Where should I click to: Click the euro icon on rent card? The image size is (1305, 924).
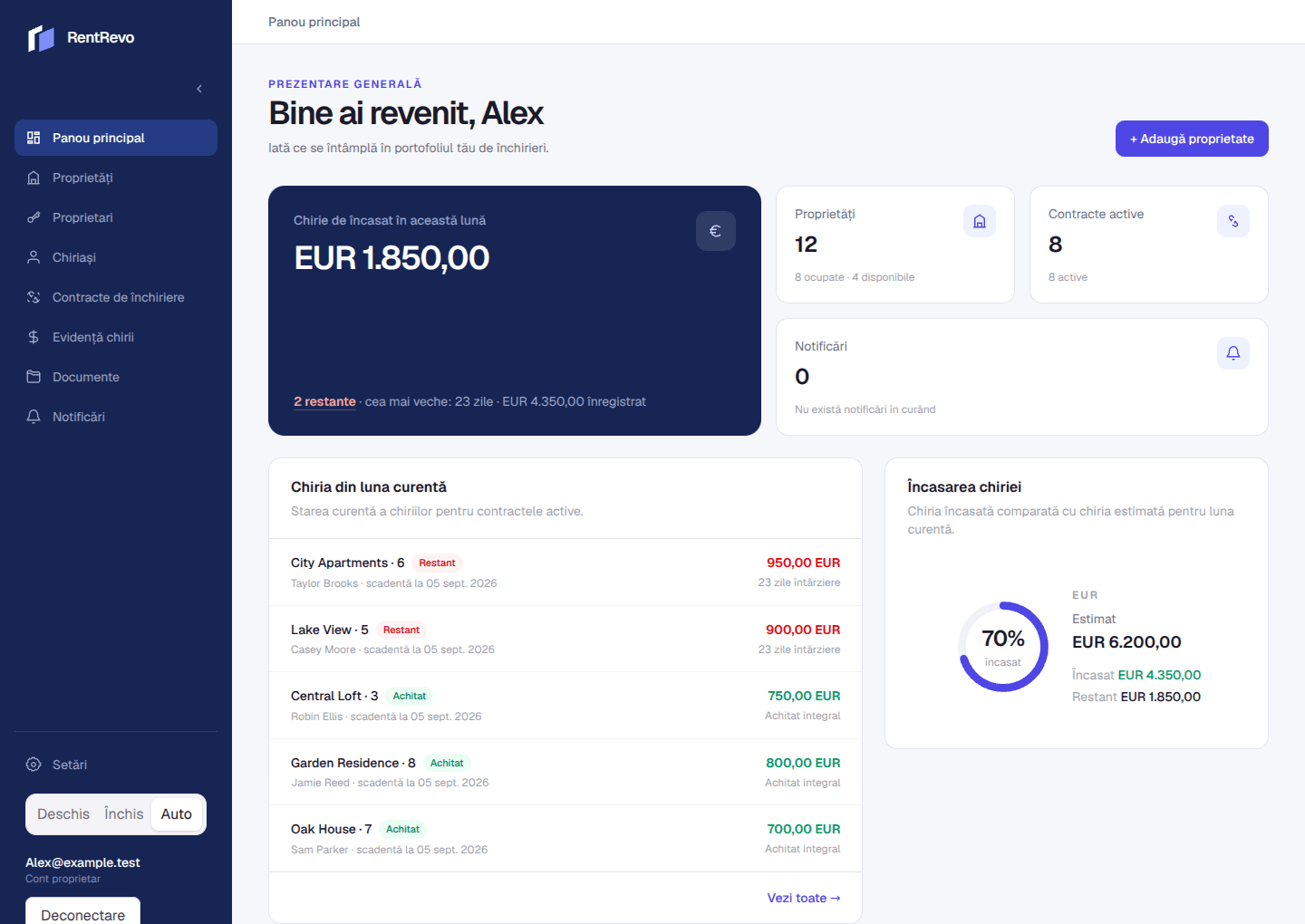(716, 231)
